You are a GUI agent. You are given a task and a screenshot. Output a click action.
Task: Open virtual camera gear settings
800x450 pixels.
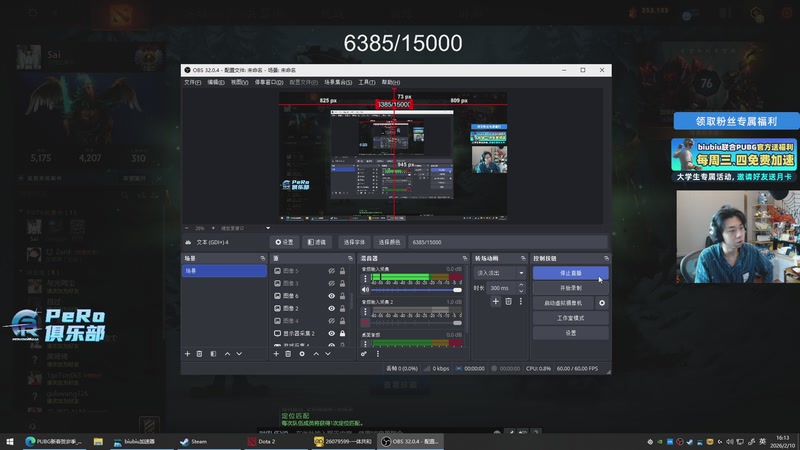pos(602,303)
